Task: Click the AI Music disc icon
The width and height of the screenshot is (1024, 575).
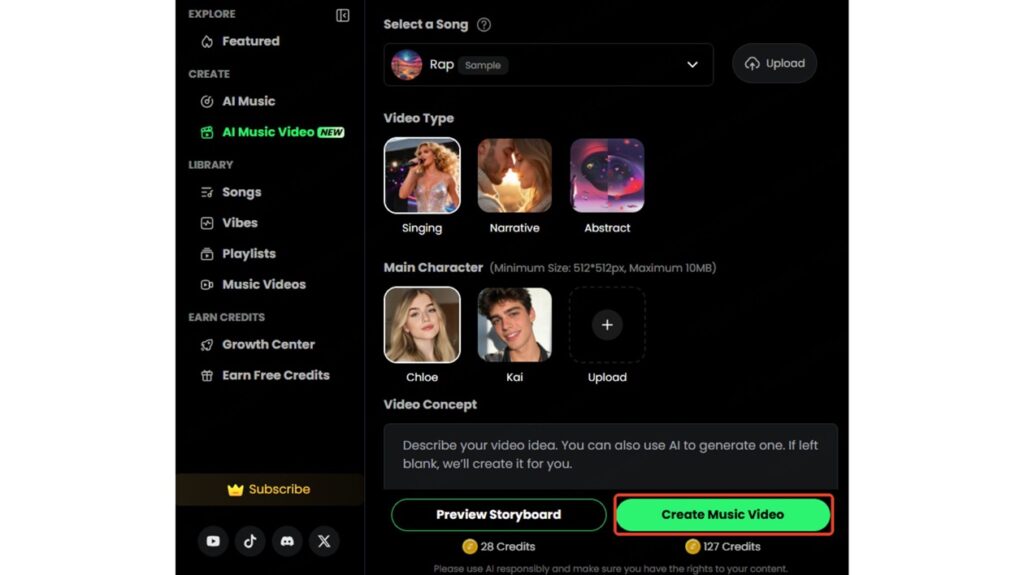Action: click(207, 101)
